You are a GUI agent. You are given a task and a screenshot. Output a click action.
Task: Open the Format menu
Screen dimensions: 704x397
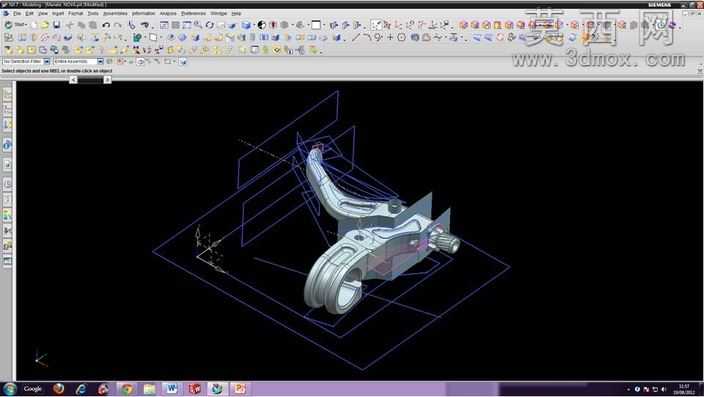[75, 13]
